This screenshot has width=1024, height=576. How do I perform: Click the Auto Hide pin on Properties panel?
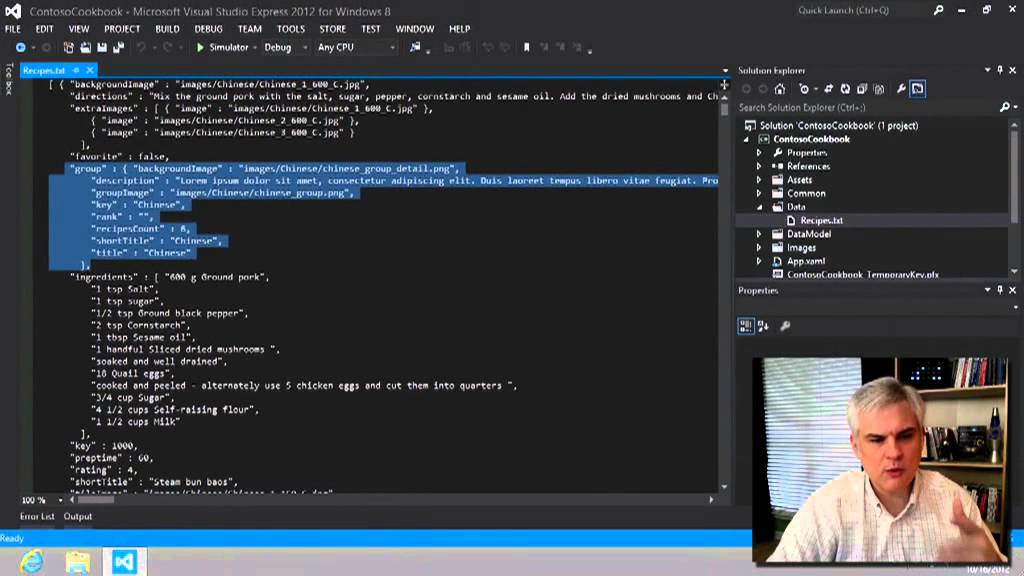point(1000,290)
